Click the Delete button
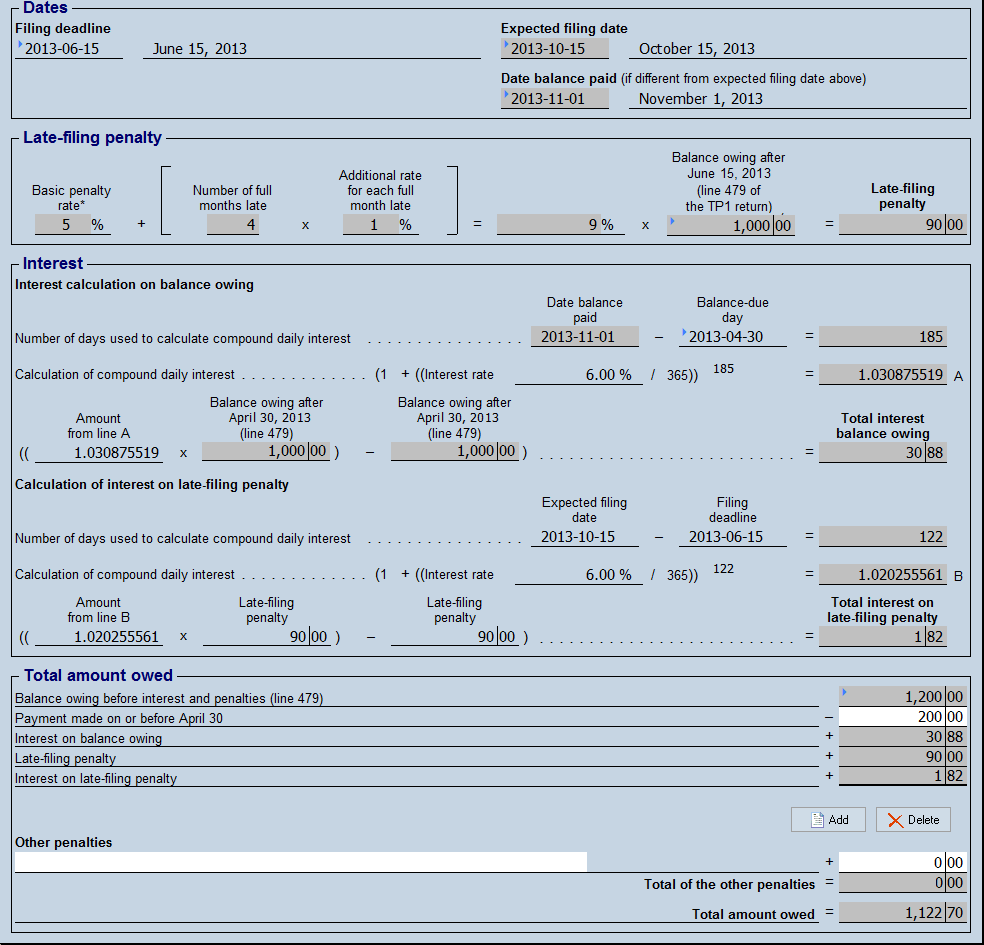Image resolution: width=984 pixels, height=945 pixels. (x=913, y=820)
